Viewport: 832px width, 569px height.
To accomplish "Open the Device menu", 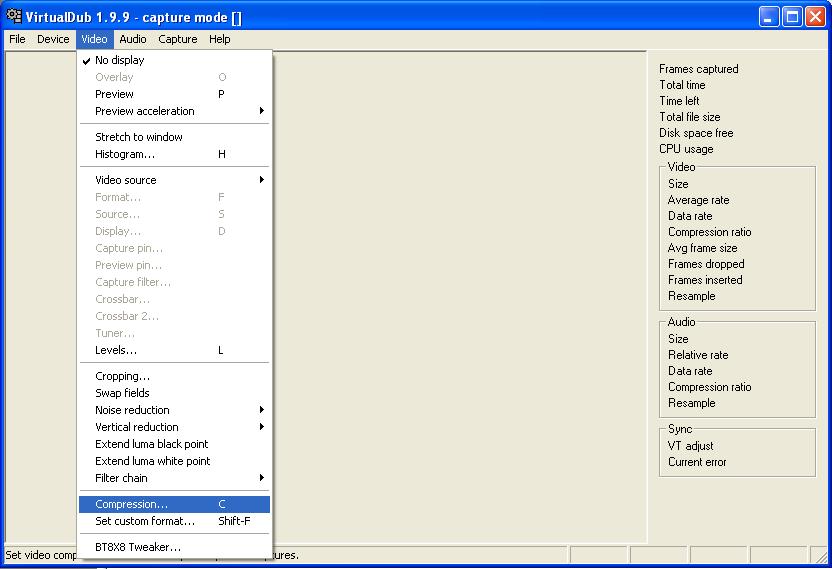I will (x=53, y=39).
